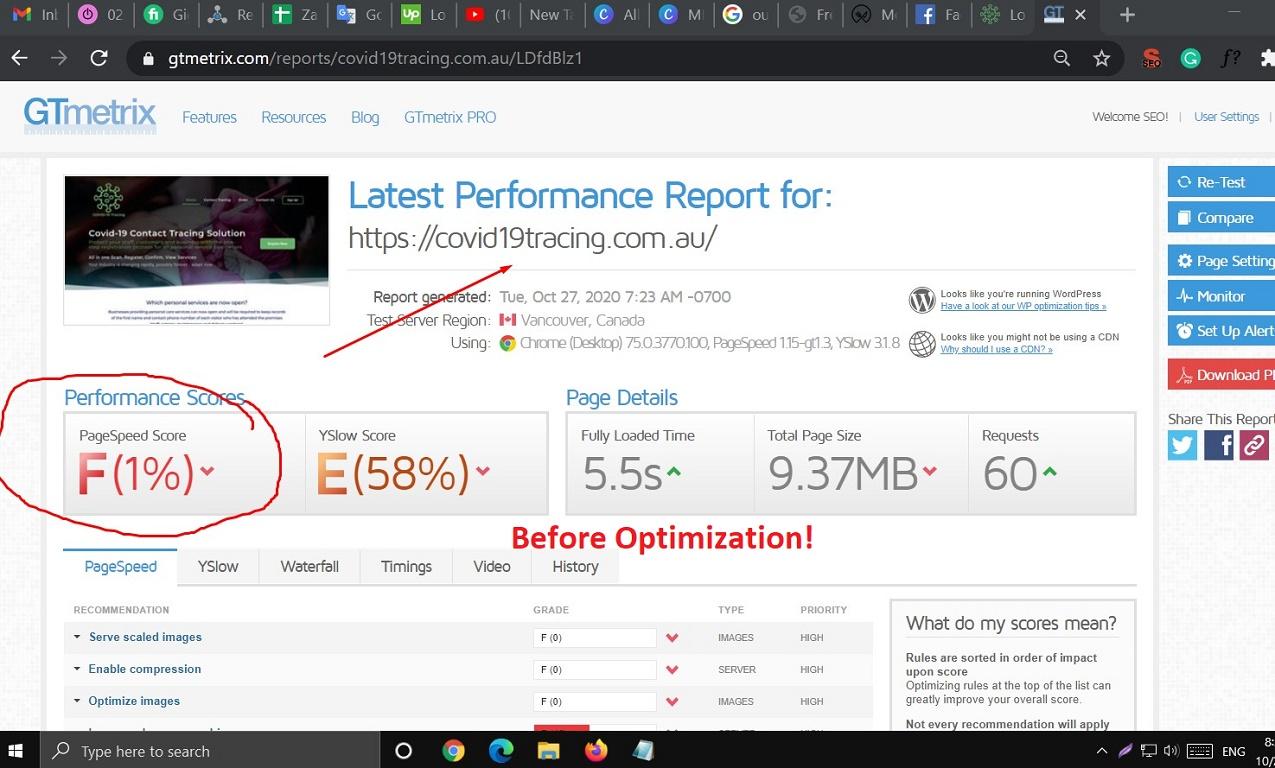Image resolution: width=1275 pixels, height=768 pixels.
Task: Click the WordPress detection icon
Action: pyautogui.click(x=921, y=300)
